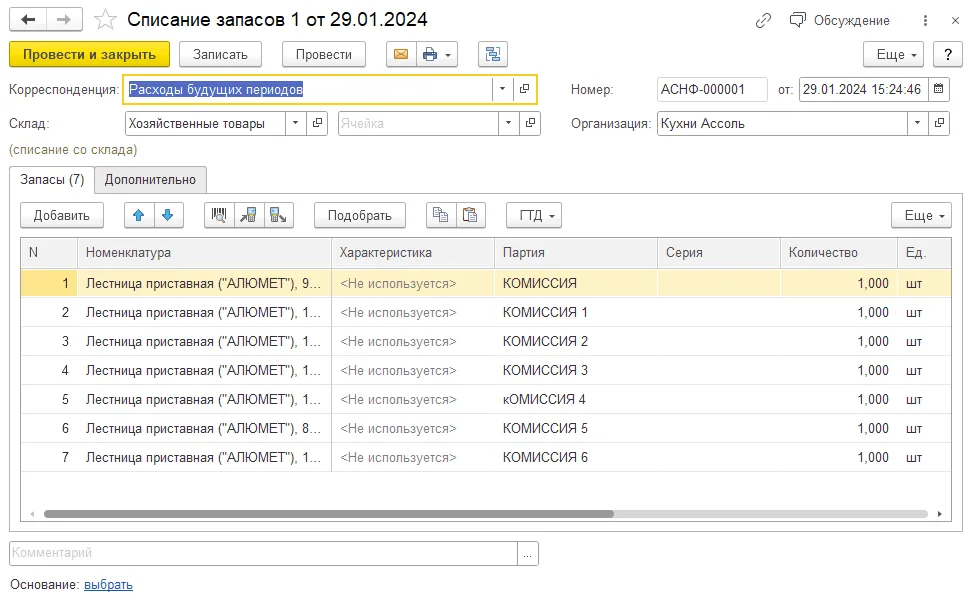This screenshot has width=967, height=596.
Task: Send the document by email envelope icon
Action: 401,54
